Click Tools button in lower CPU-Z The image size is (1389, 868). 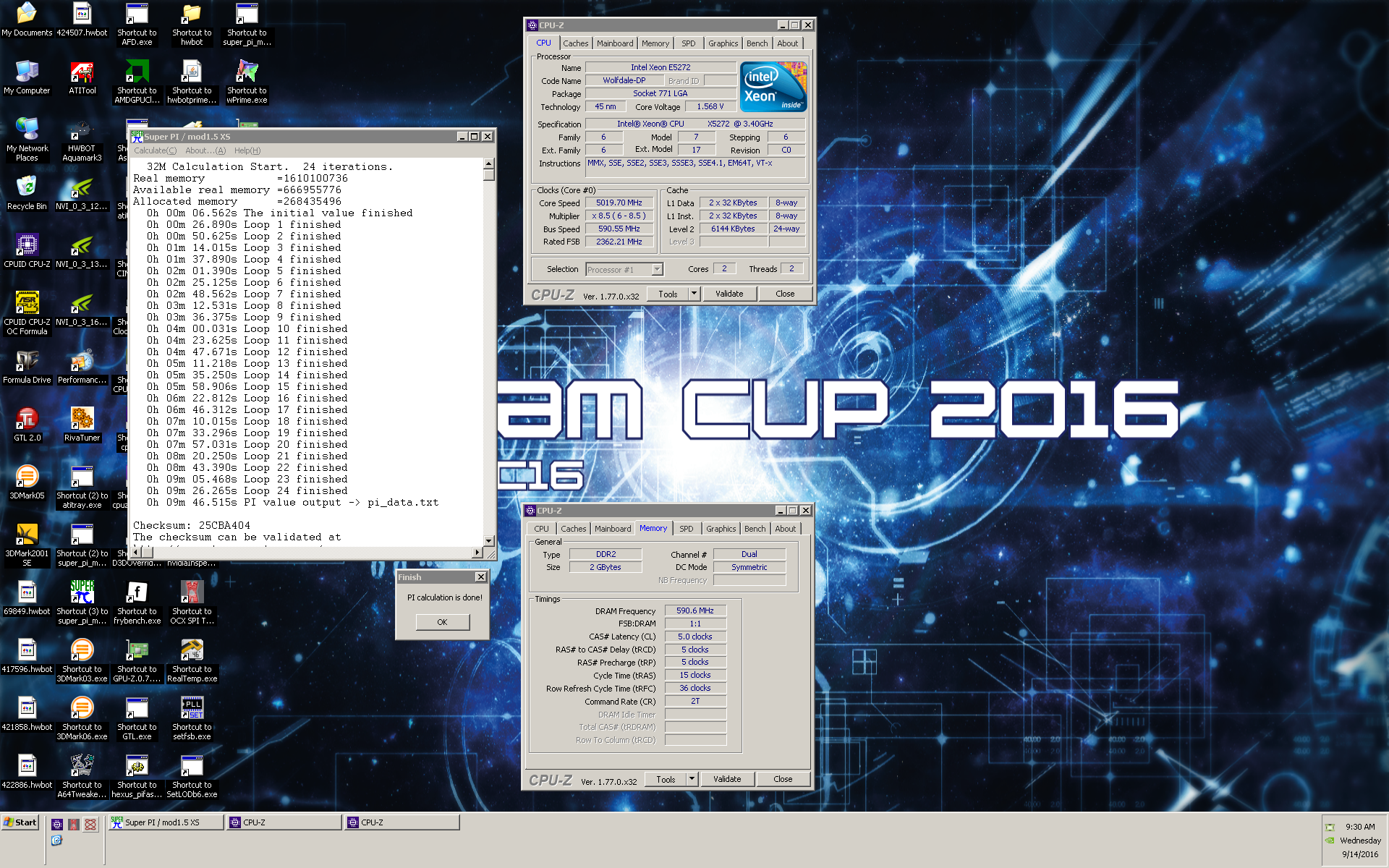pyautogui.click(x=666, y=779)
